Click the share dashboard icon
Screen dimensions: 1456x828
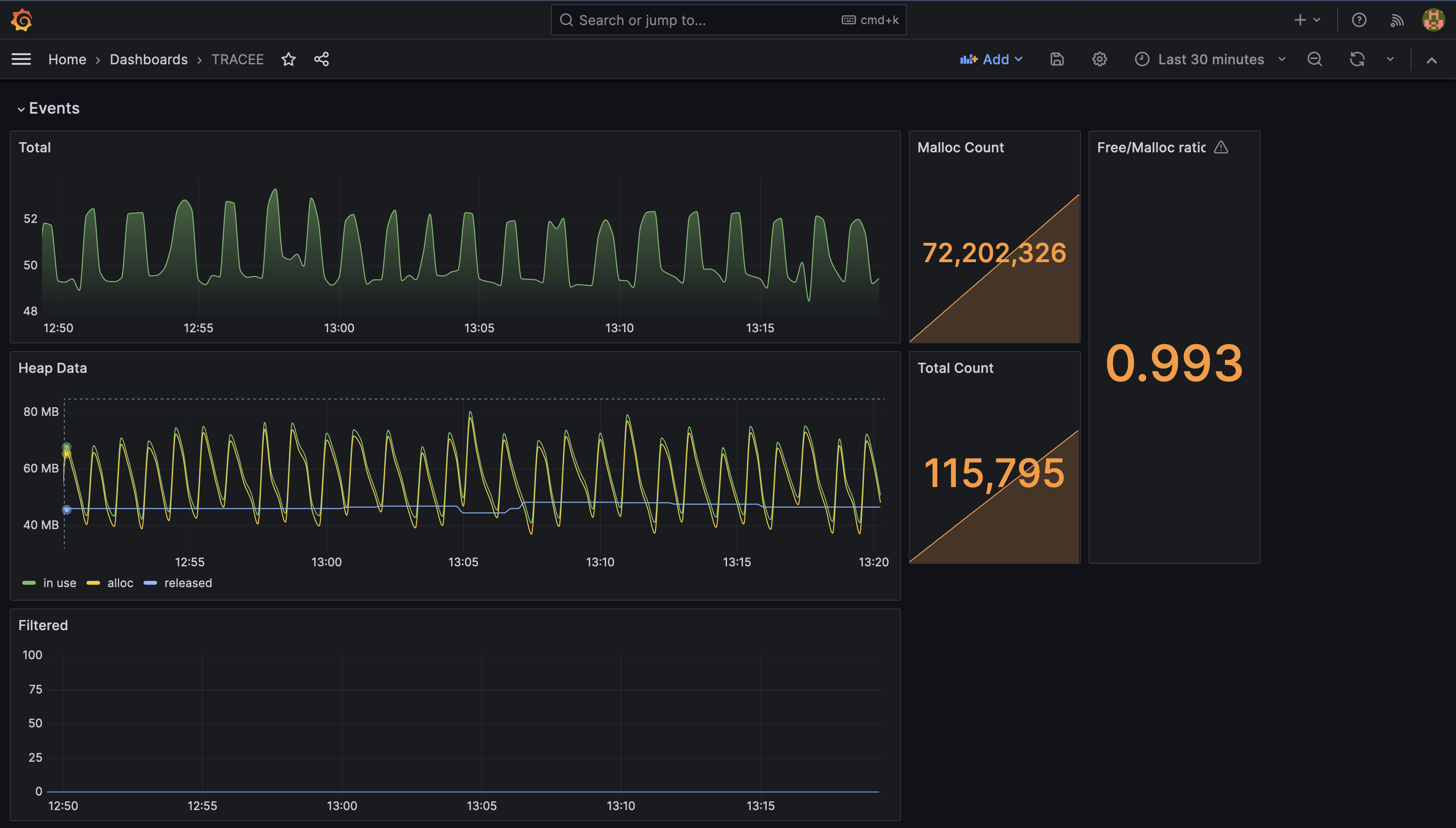click(321, 59)
